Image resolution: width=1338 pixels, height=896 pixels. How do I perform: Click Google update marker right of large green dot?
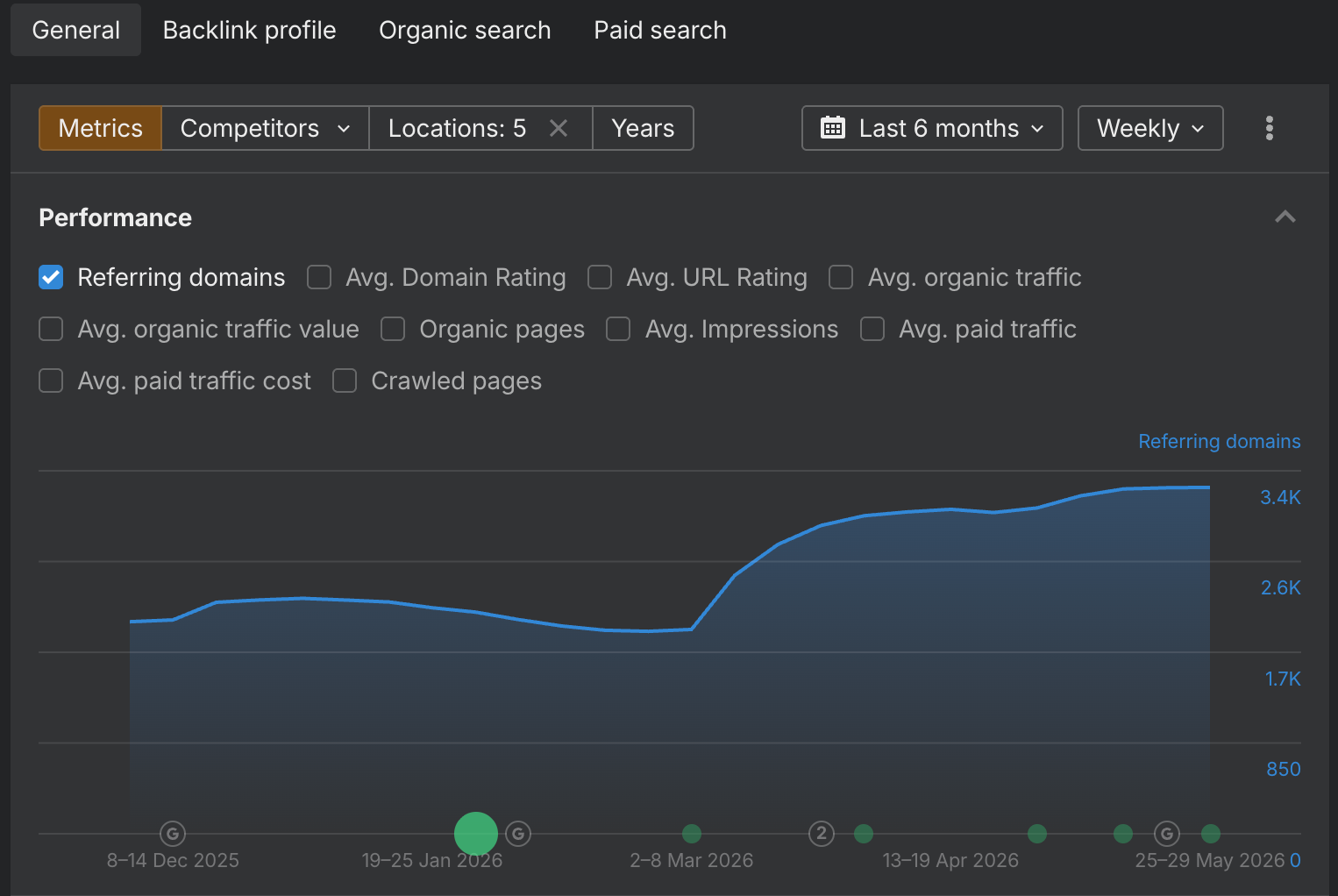518,834
